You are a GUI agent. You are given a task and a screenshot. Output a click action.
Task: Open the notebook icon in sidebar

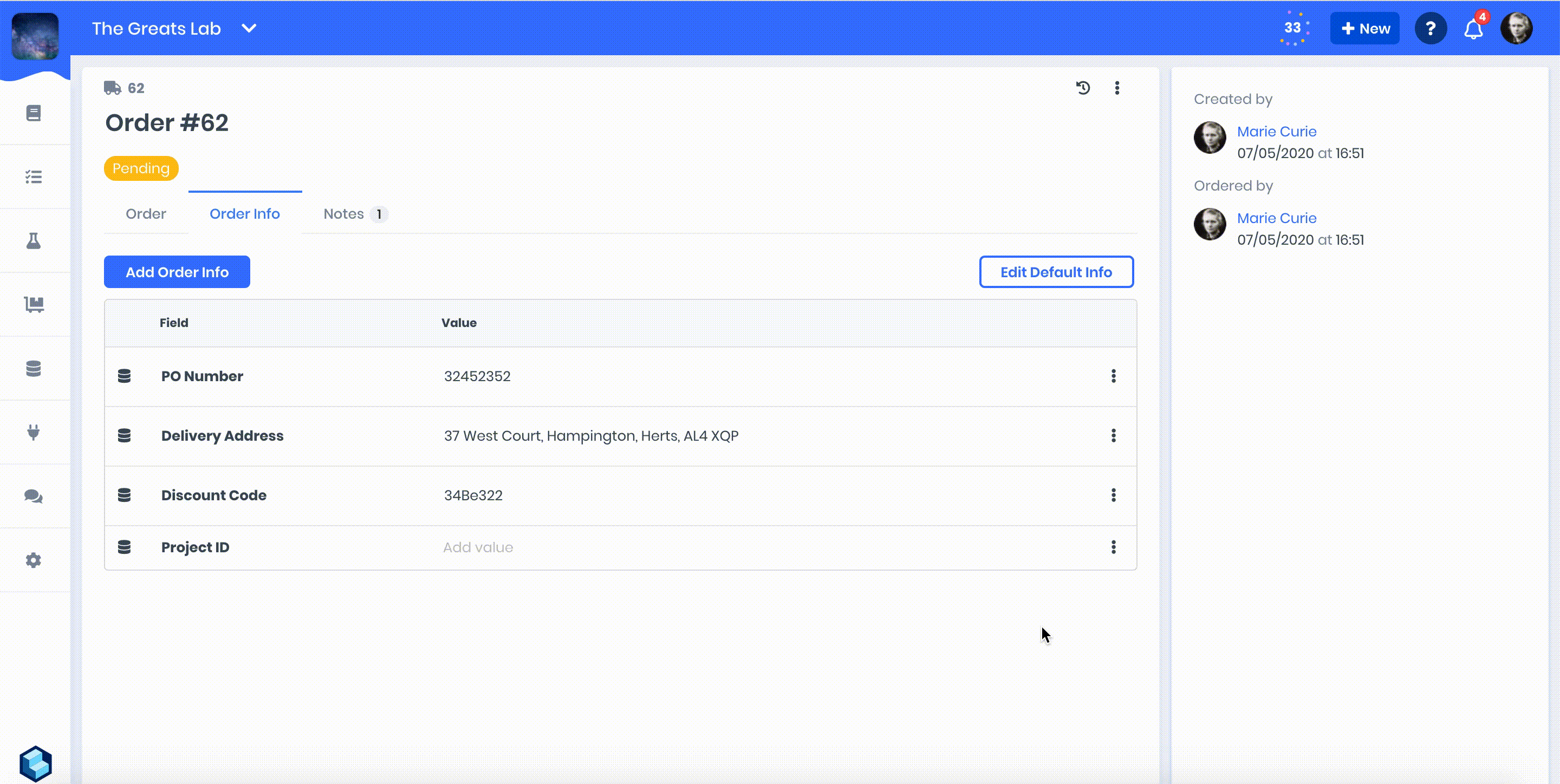pyautogui.click(x=33, y=113)
